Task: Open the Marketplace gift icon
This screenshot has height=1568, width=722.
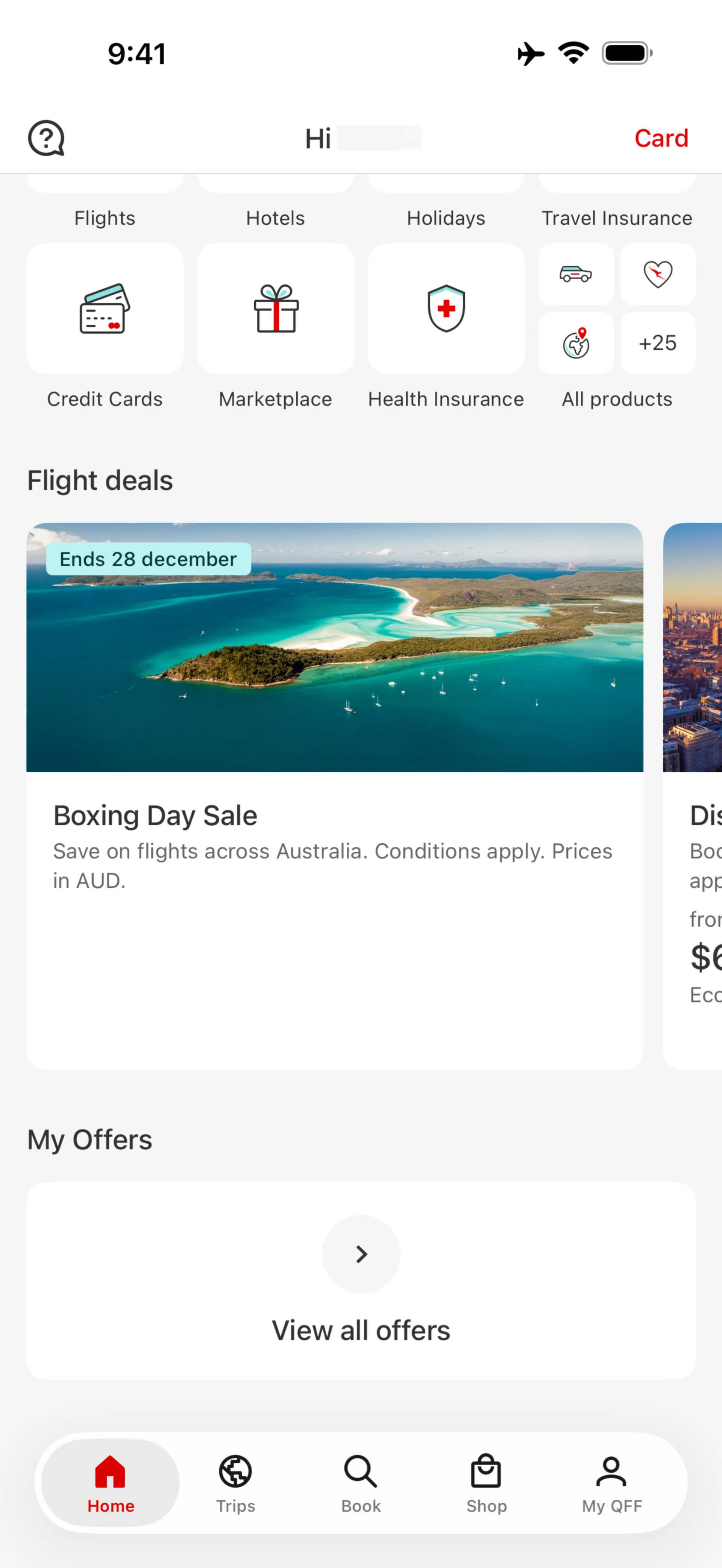Action: (x=276, y=309)
